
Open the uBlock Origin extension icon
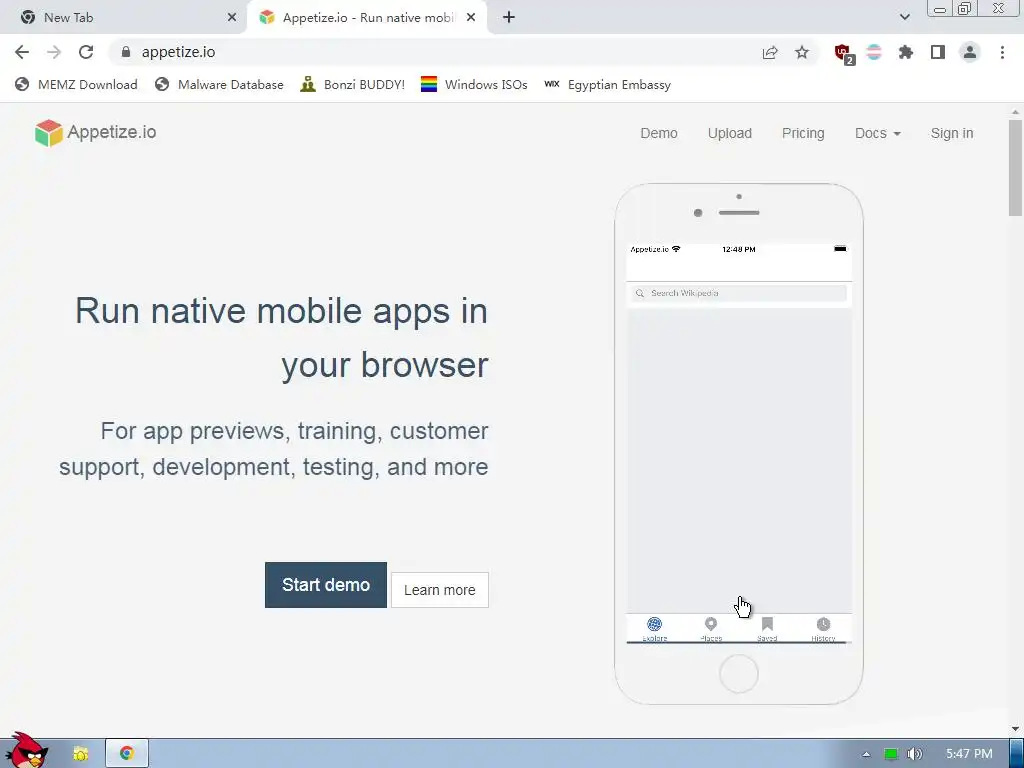tap(844, 54)
